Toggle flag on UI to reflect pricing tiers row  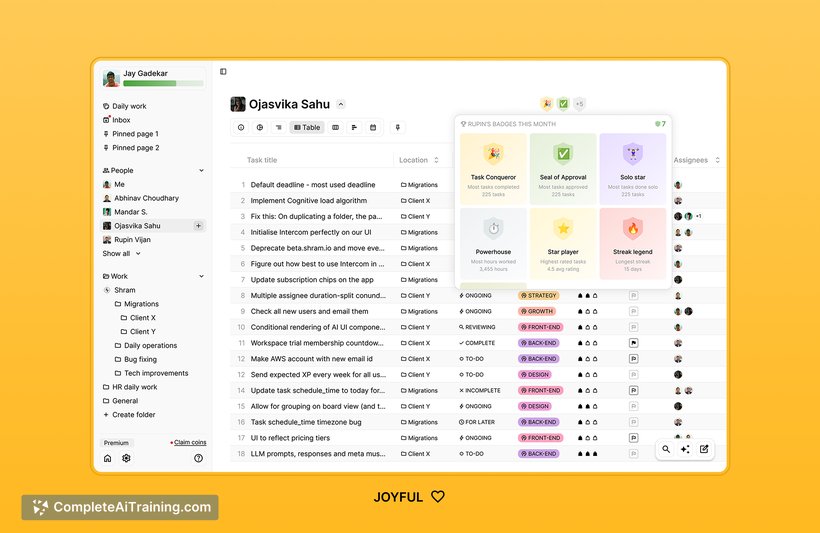(633, 438)
